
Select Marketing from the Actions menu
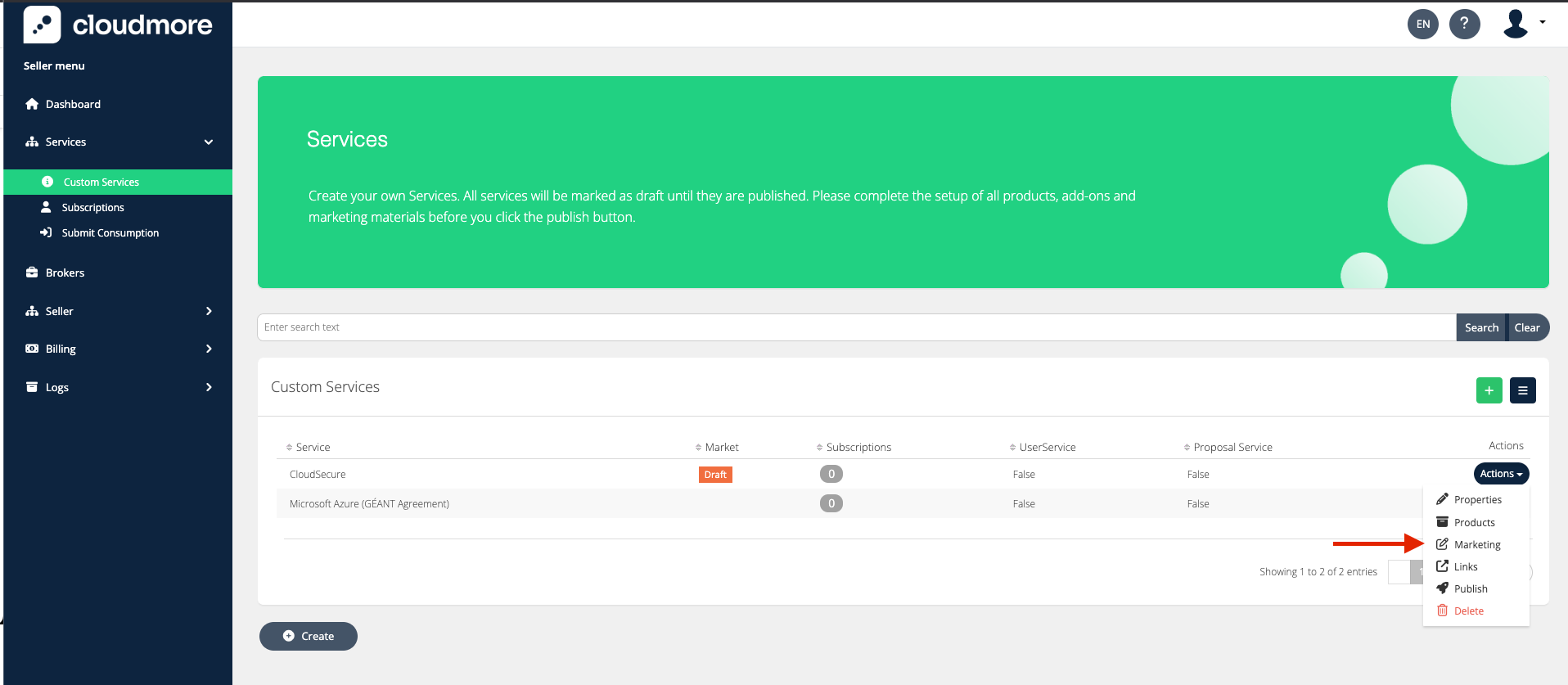tap(1476, 544)
